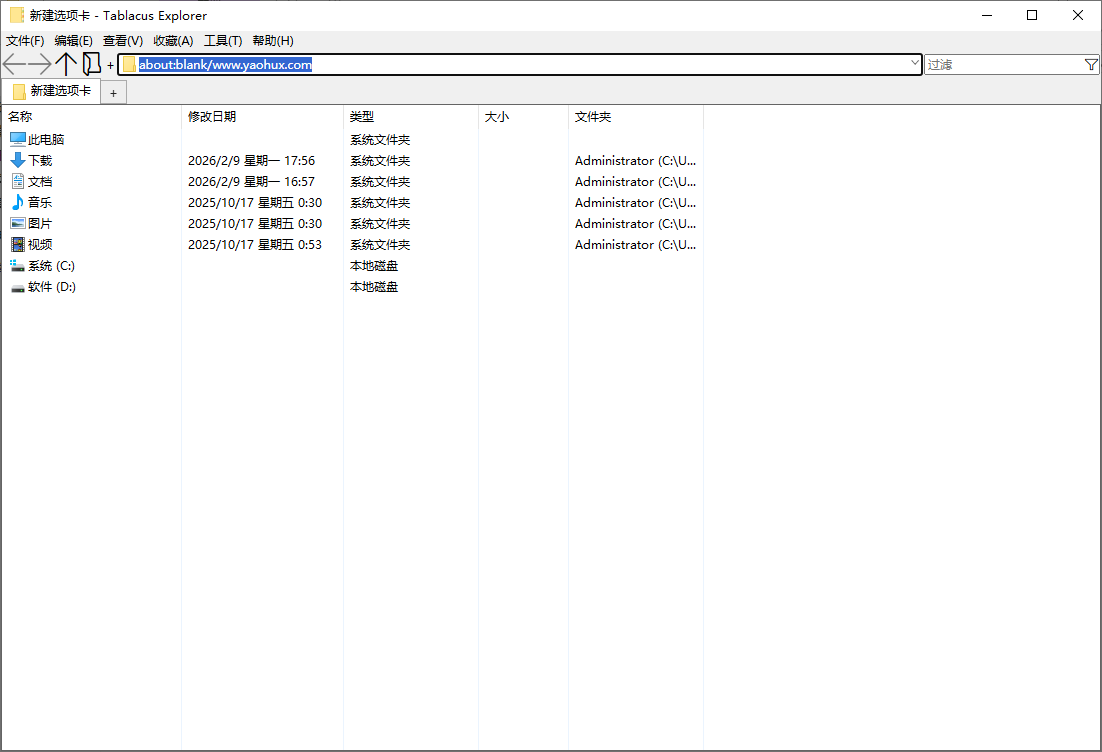Image resolution: width=1102 pixels, height=752 pixels.
Task: Click the Forward navigation arrow
Action: (x=40, y=65)
